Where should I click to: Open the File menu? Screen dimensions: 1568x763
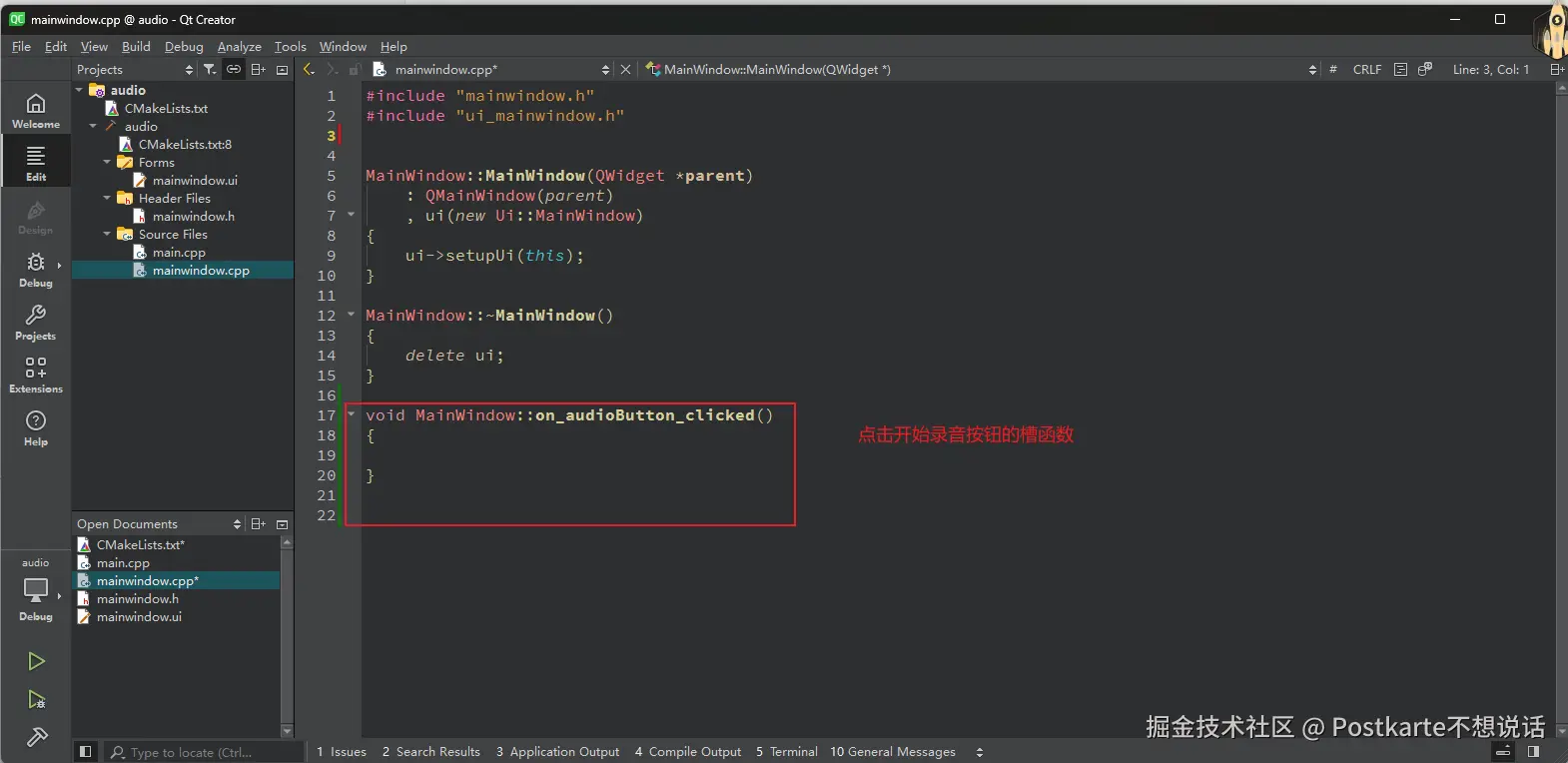coord(21,46)
